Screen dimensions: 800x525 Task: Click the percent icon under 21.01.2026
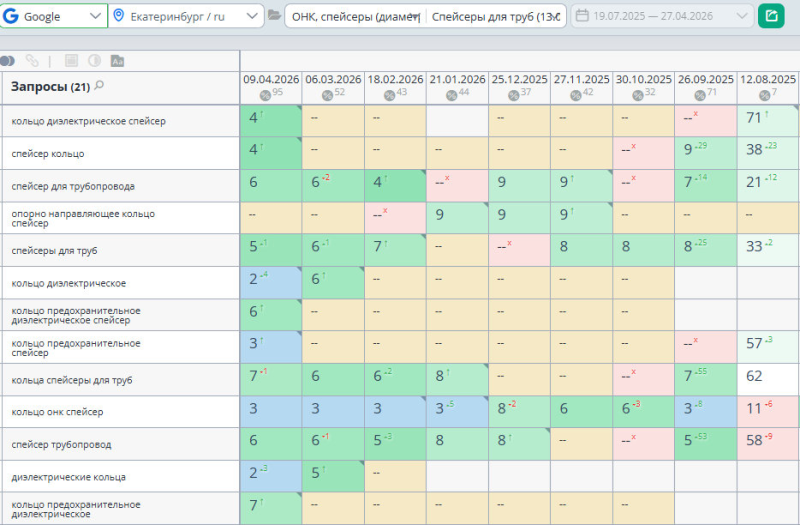coord(452,95)
